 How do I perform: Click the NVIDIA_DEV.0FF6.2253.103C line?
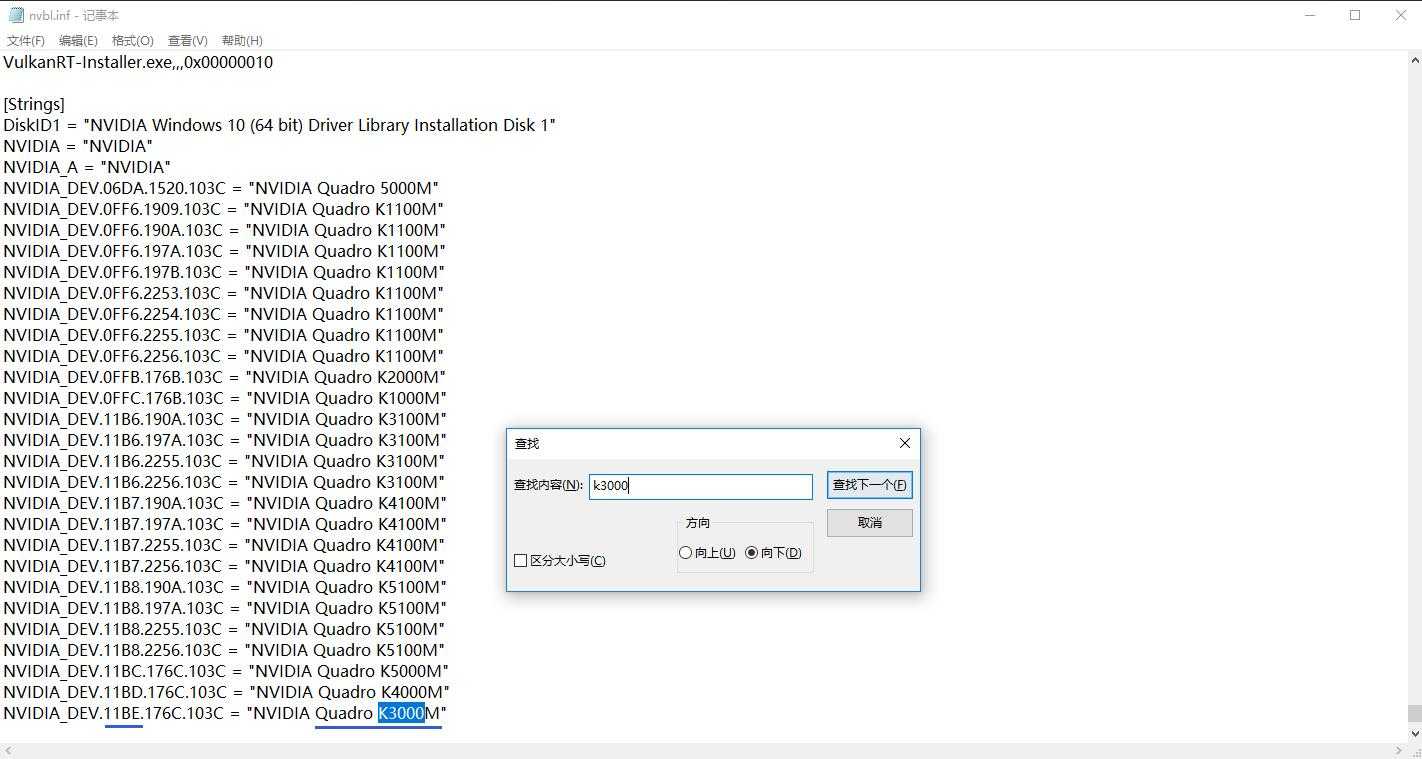[223, 293]
